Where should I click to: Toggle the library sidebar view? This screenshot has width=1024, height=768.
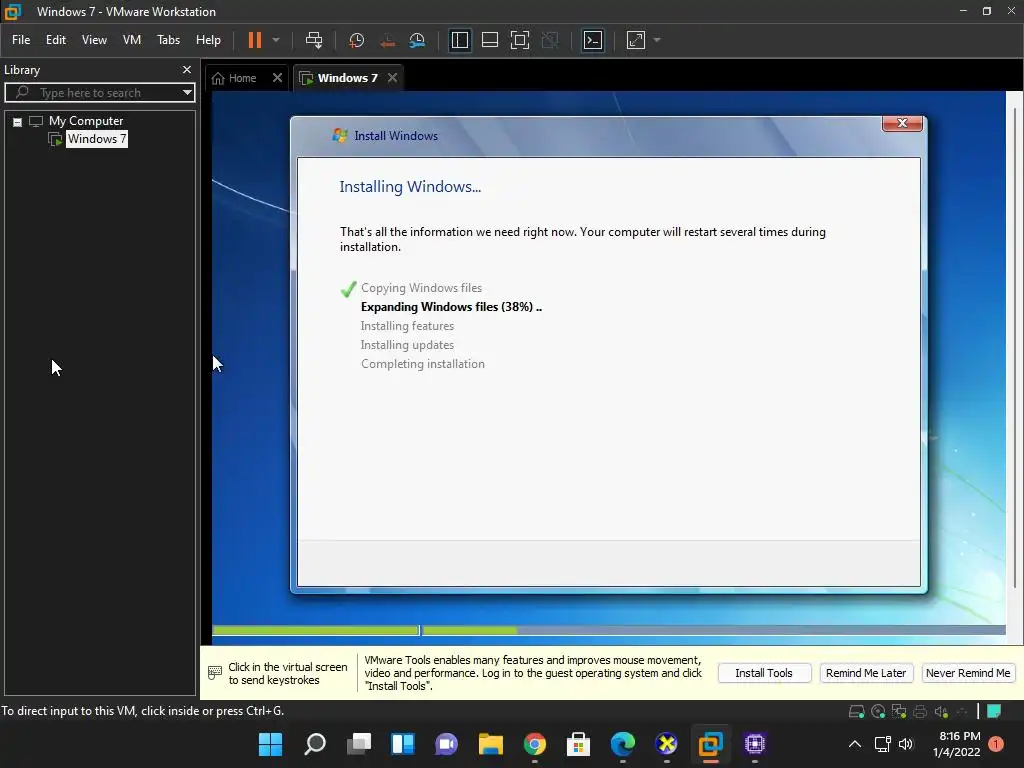pyautogui.click(x=460, y=40)
